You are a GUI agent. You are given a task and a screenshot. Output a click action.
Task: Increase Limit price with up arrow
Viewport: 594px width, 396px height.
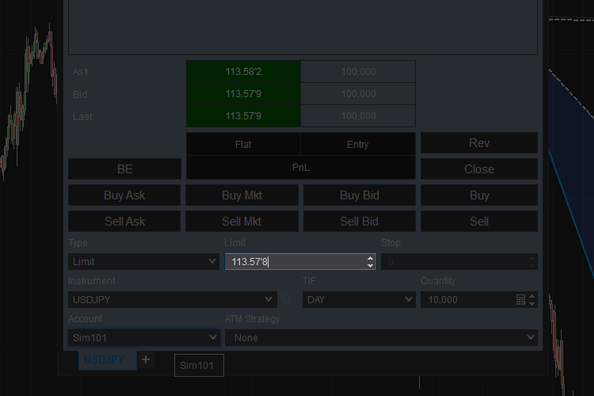(370, 258)
